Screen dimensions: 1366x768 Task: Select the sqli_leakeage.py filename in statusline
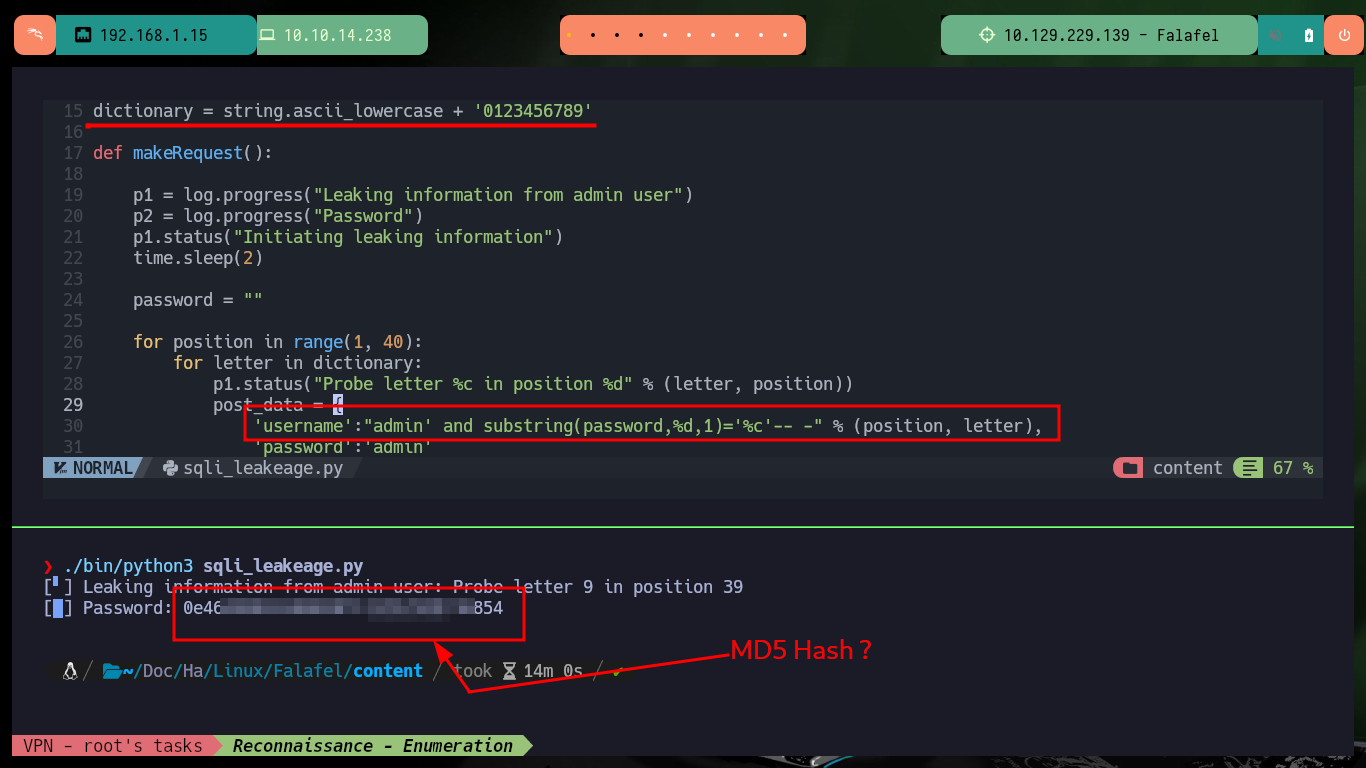(263, 468)
